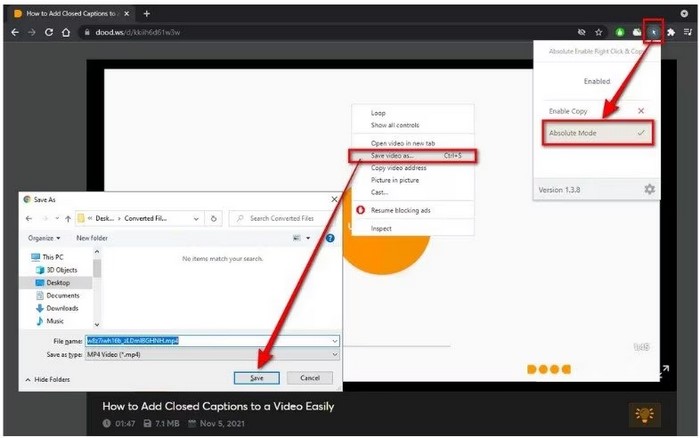Go back using browser back arrow
This screenshot has width=700, height=438.
point(15,32)
